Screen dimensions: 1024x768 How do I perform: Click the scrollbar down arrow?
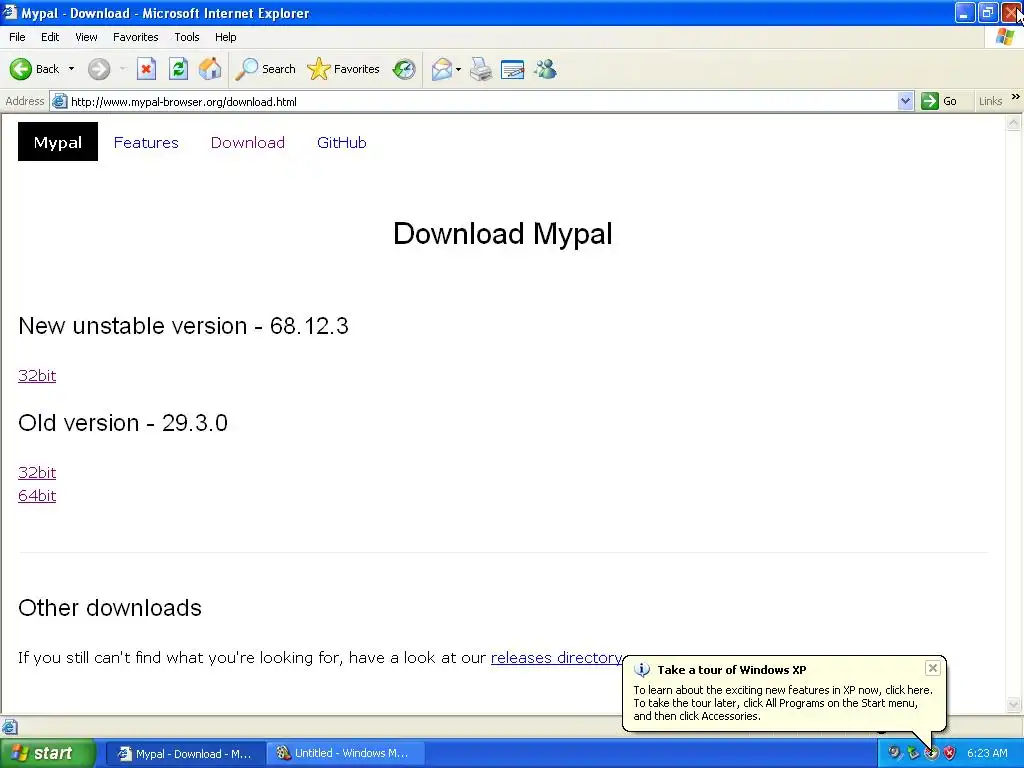[x=1014, y=704]
